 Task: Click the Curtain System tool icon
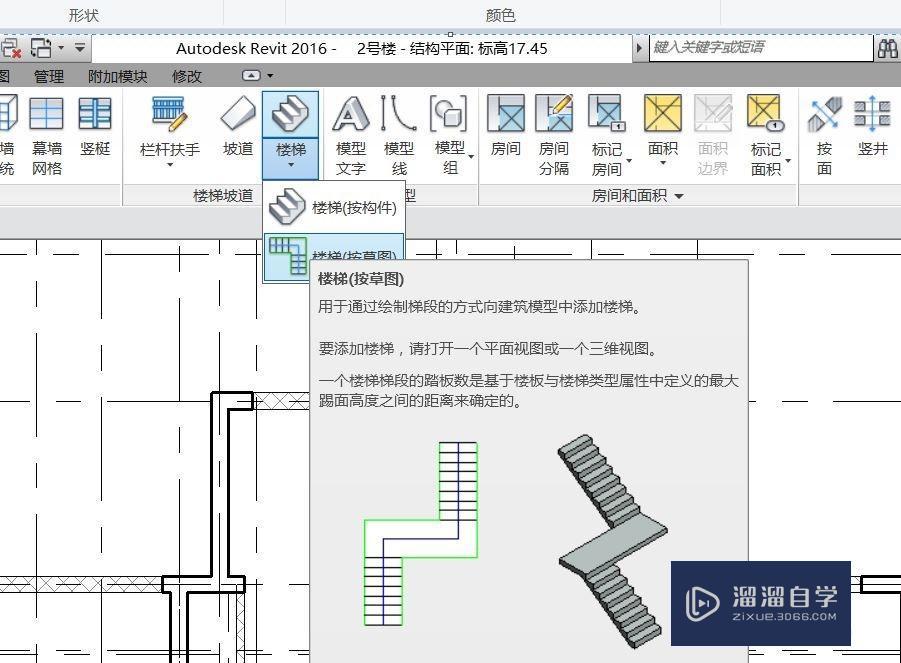pyautogui.click(x=8, y=113)
